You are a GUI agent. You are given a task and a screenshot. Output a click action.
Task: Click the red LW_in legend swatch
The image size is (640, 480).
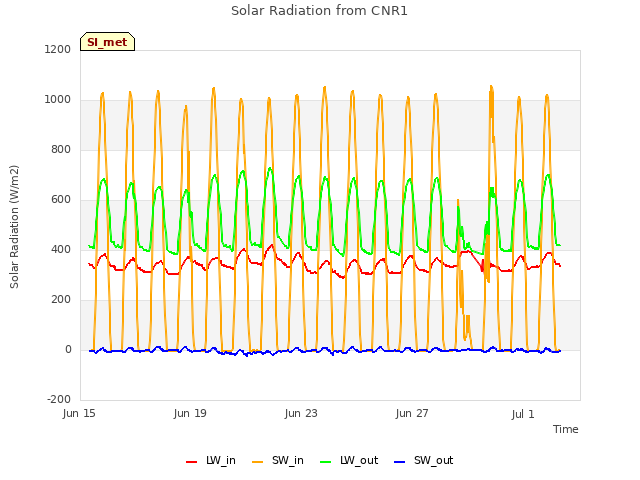191,462
